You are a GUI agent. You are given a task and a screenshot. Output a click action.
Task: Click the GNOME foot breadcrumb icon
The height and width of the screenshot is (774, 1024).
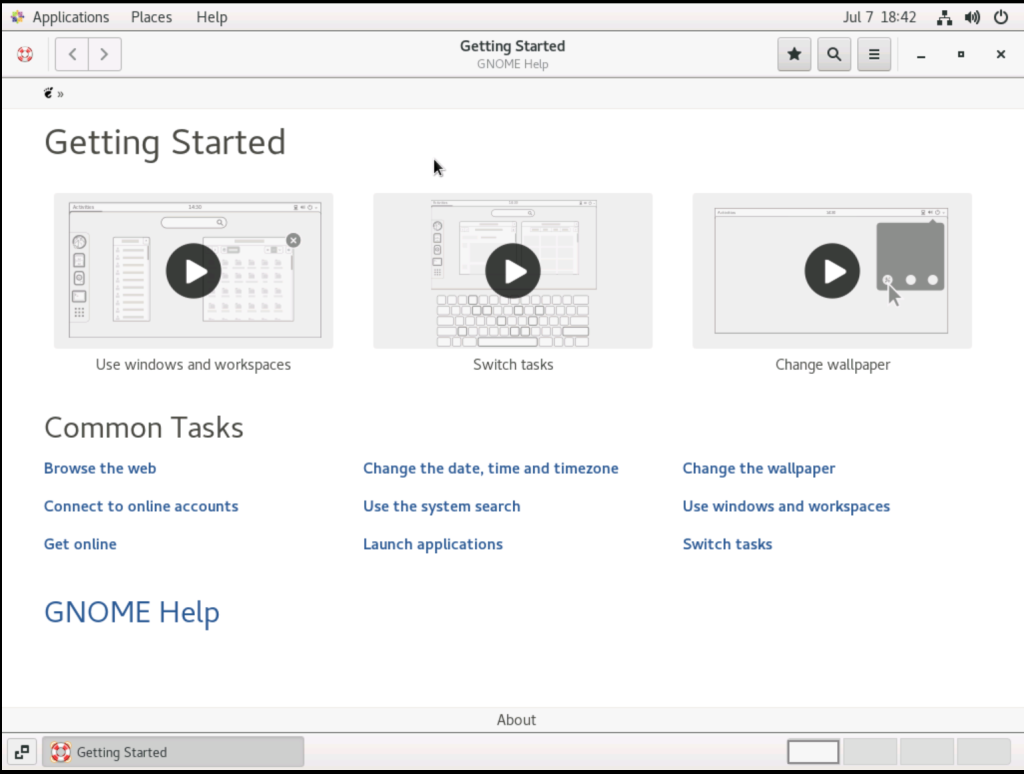(48, 93)
